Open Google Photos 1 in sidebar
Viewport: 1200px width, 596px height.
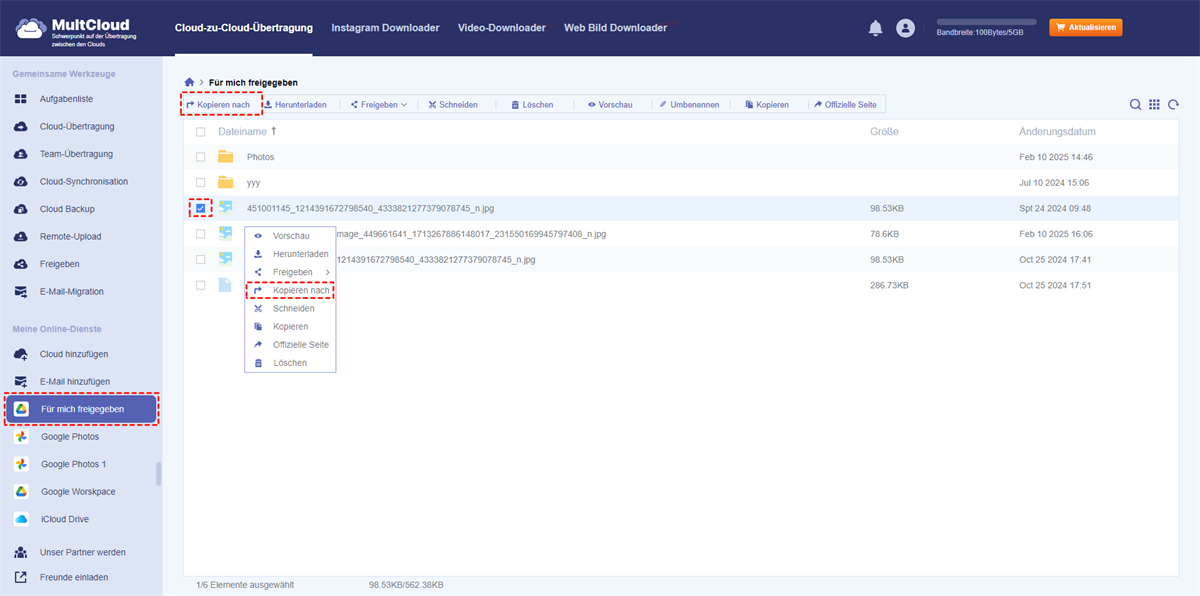[73, 464]
